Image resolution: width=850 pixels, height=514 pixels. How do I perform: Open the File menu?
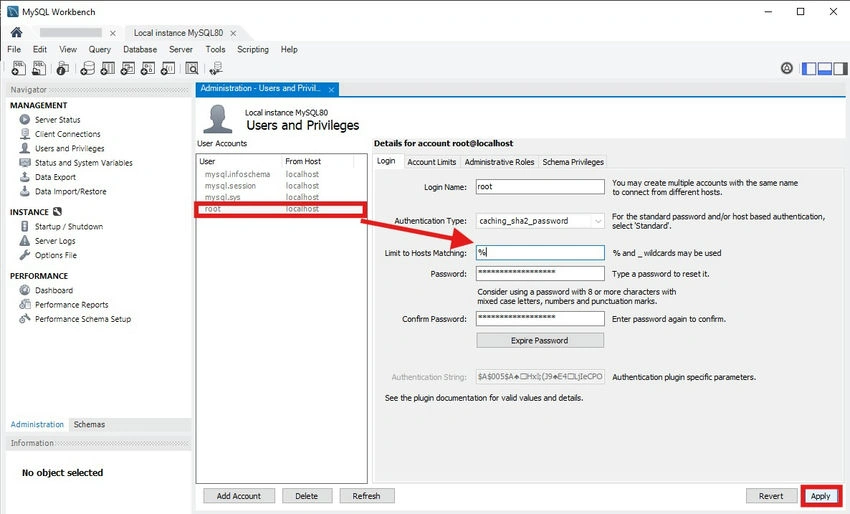coord(14,49)
